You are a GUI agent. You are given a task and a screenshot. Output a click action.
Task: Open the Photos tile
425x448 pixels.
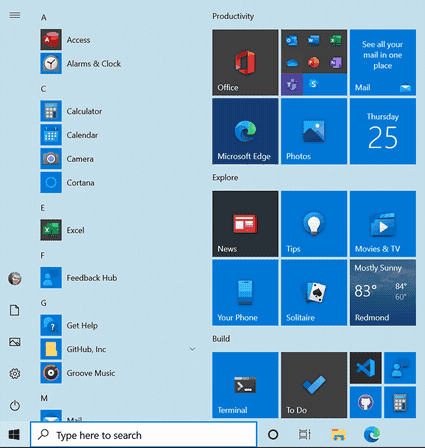[314, 131]
